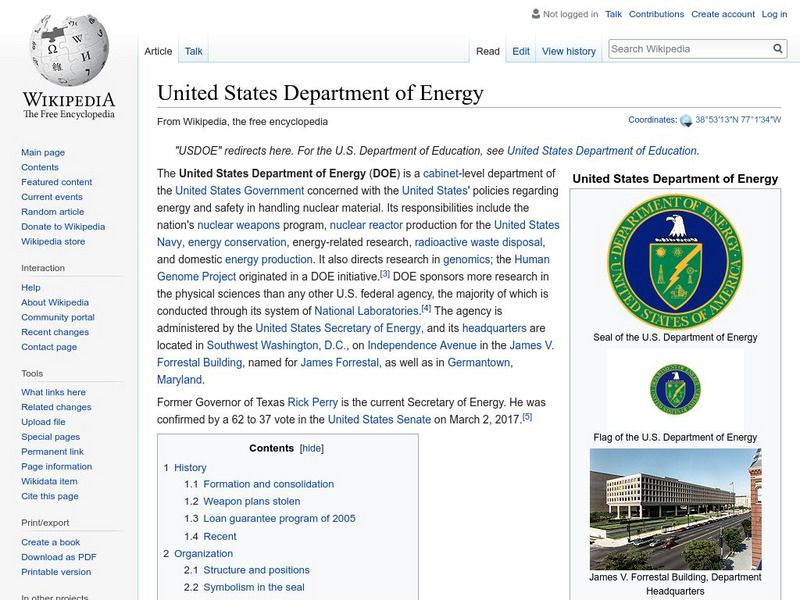Open the Wikidata item link

click(x=49, y=481)
